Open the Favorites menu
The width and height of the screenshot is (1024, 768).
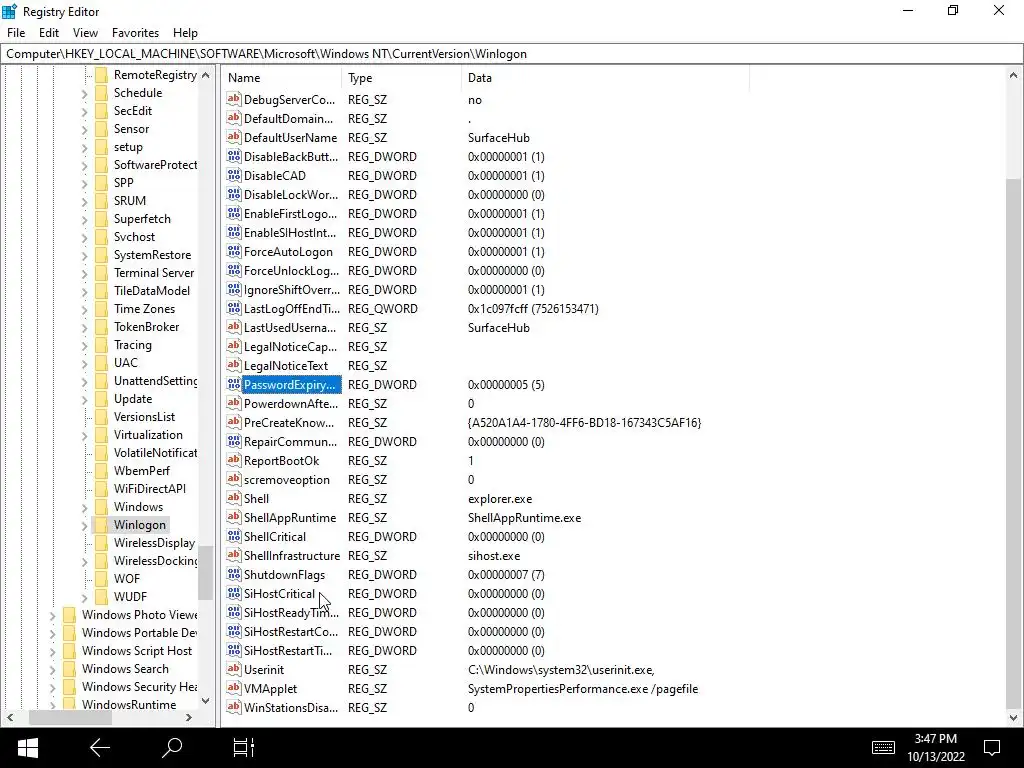click(x=135, y=33)
